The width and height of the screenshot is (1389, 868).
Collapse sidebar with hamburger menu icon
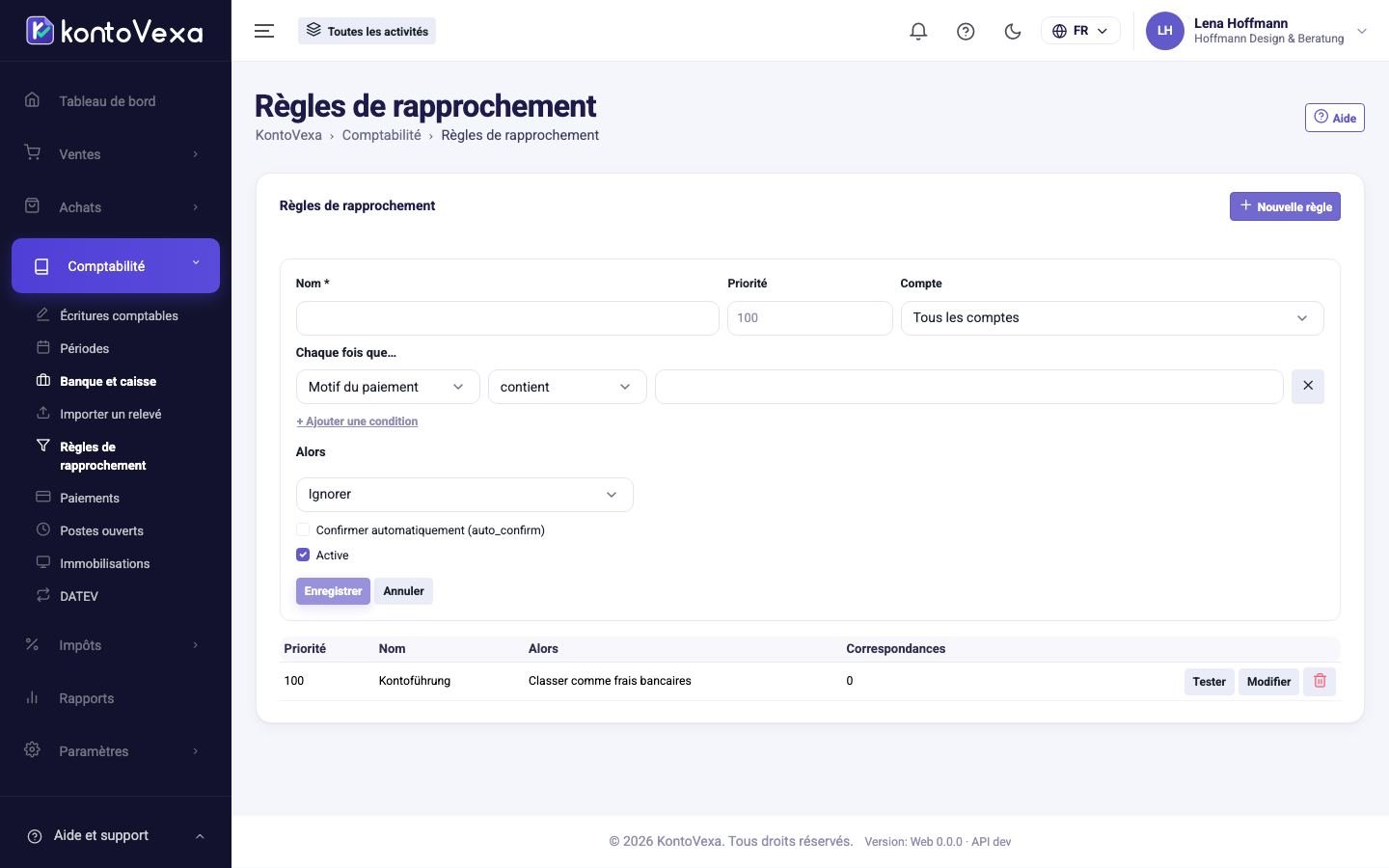click(x=264, y=31)
